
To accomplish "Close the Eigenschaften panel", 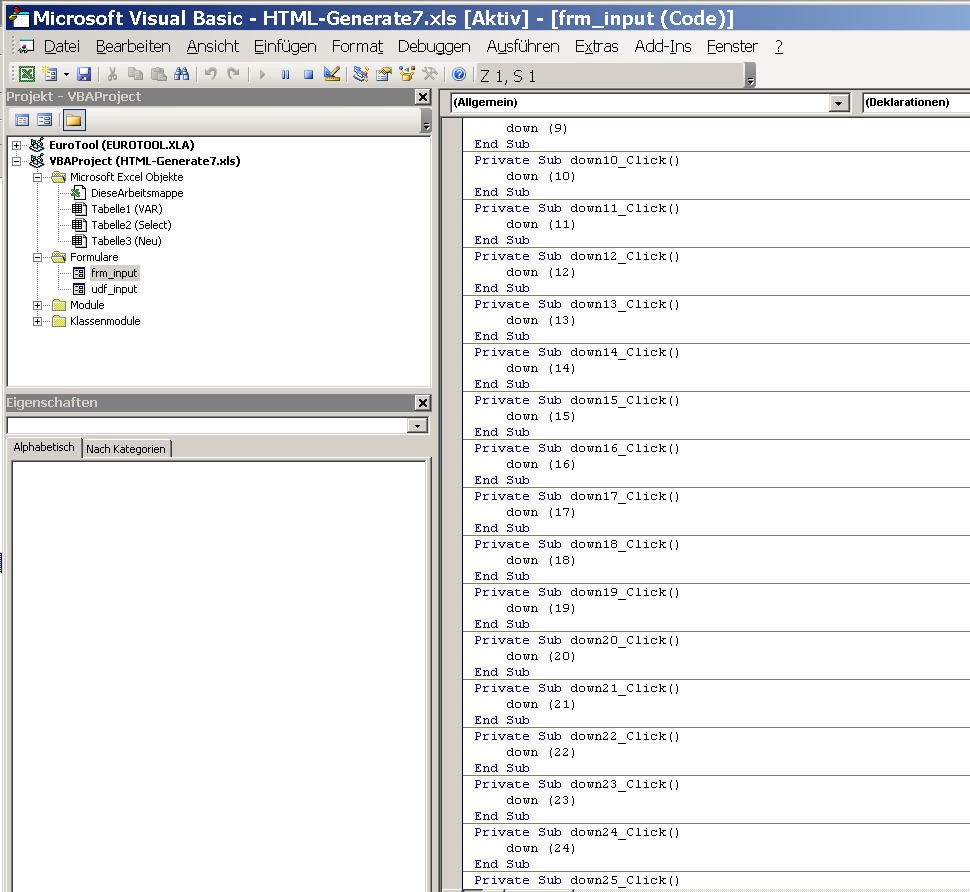I will pyautogui.click(x=423, y=403).
